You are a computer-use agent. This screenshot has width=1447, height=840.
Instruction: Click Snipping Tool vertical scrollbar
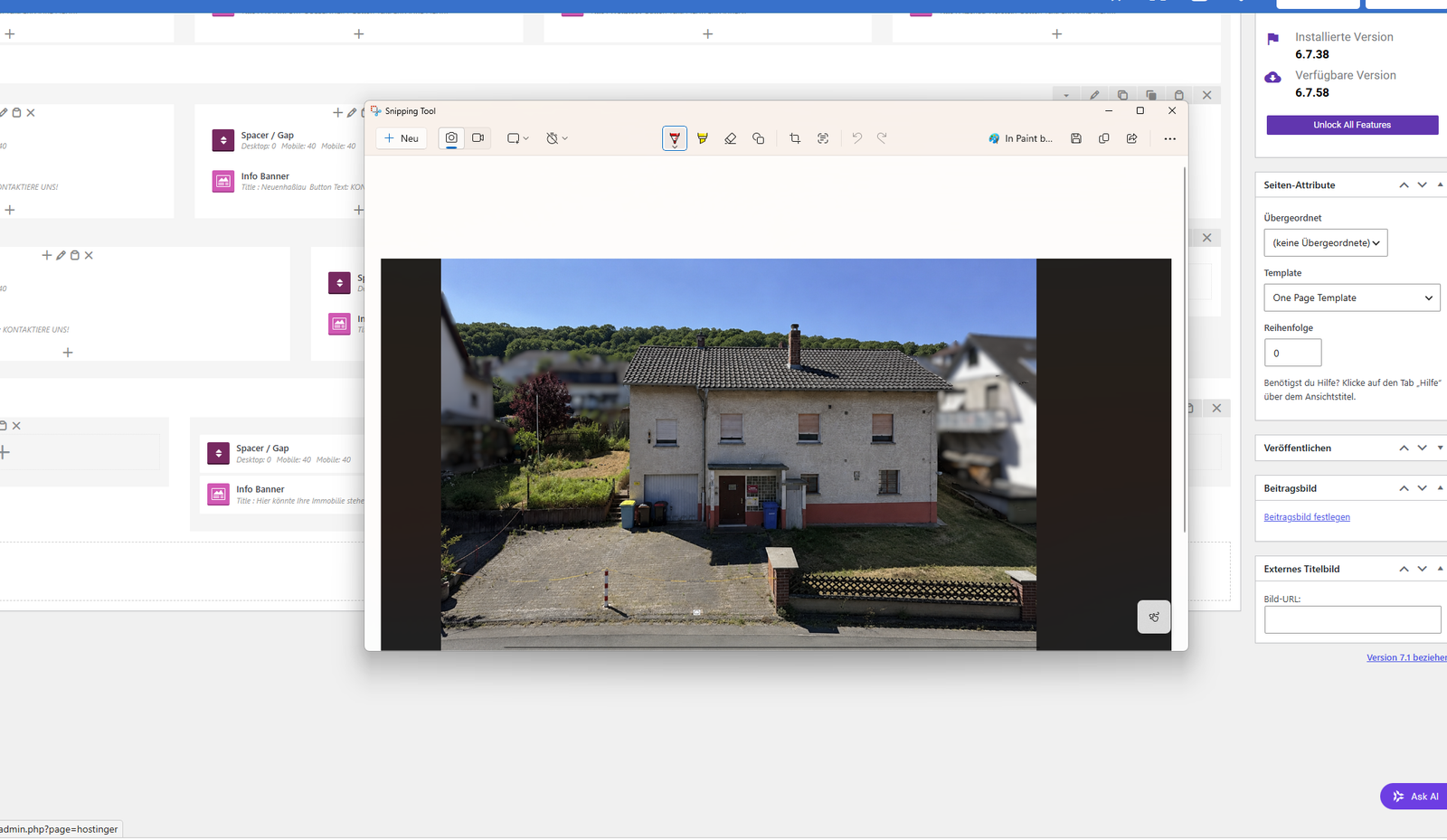tap(1184, 348)
